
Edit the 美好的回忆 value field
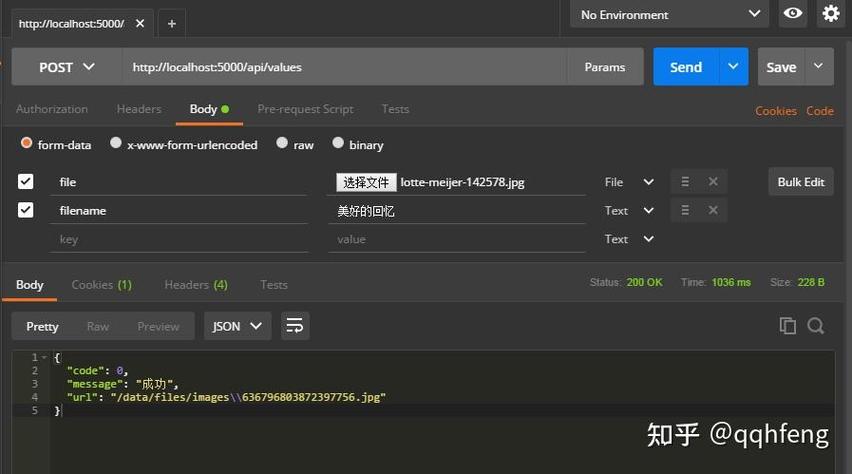coord(456,210)
